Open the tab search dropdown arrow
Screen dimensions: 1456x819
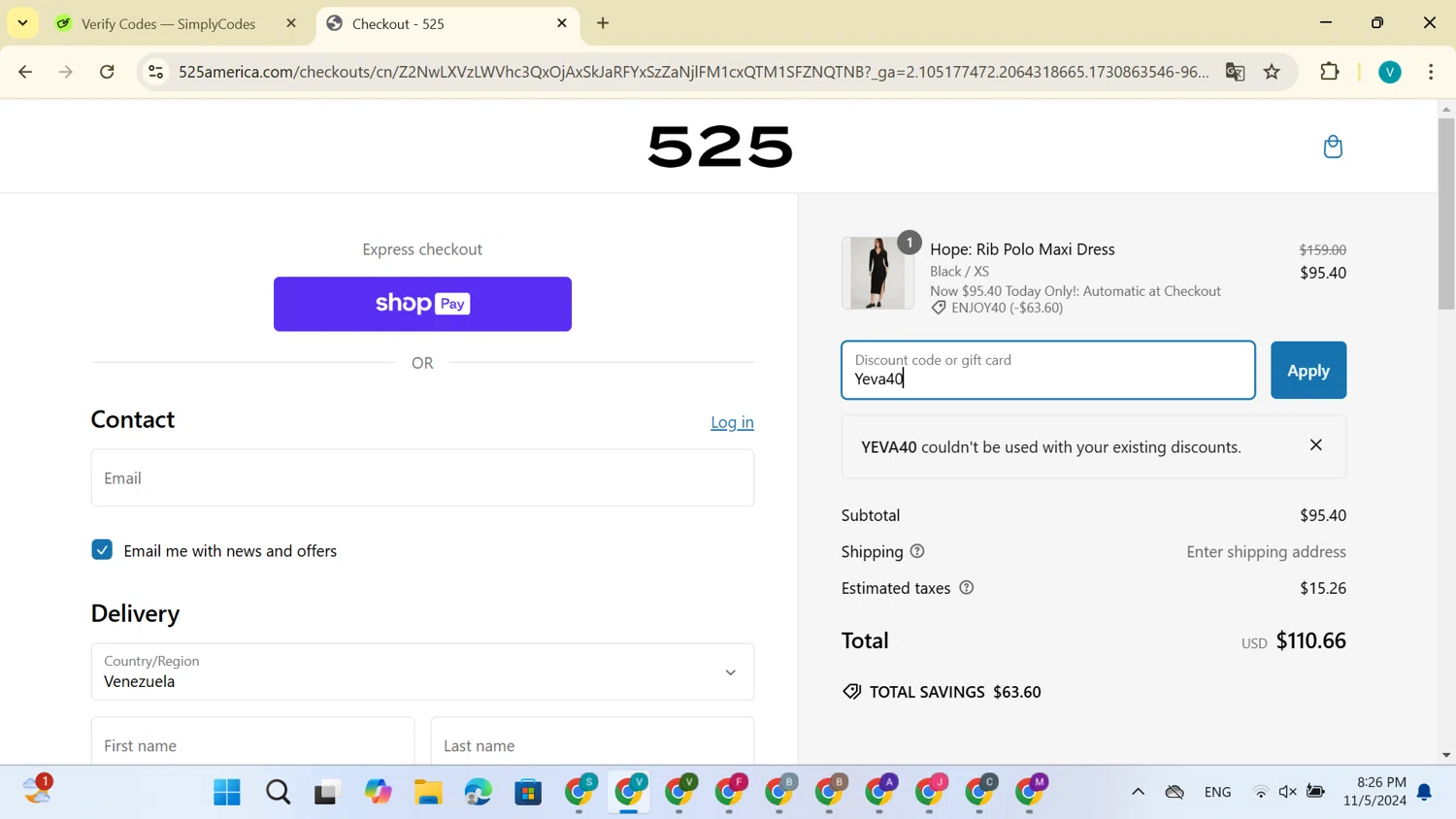pos(22,23)
